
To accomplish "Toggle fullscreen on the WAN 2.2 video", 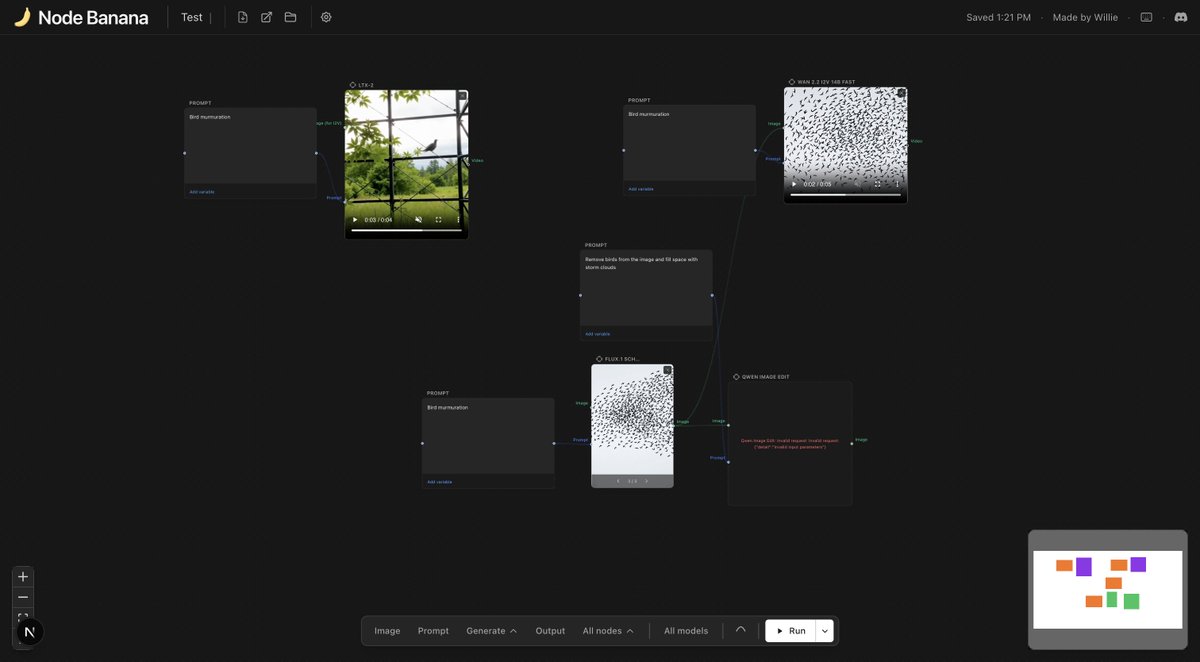I will click(878, 184).
